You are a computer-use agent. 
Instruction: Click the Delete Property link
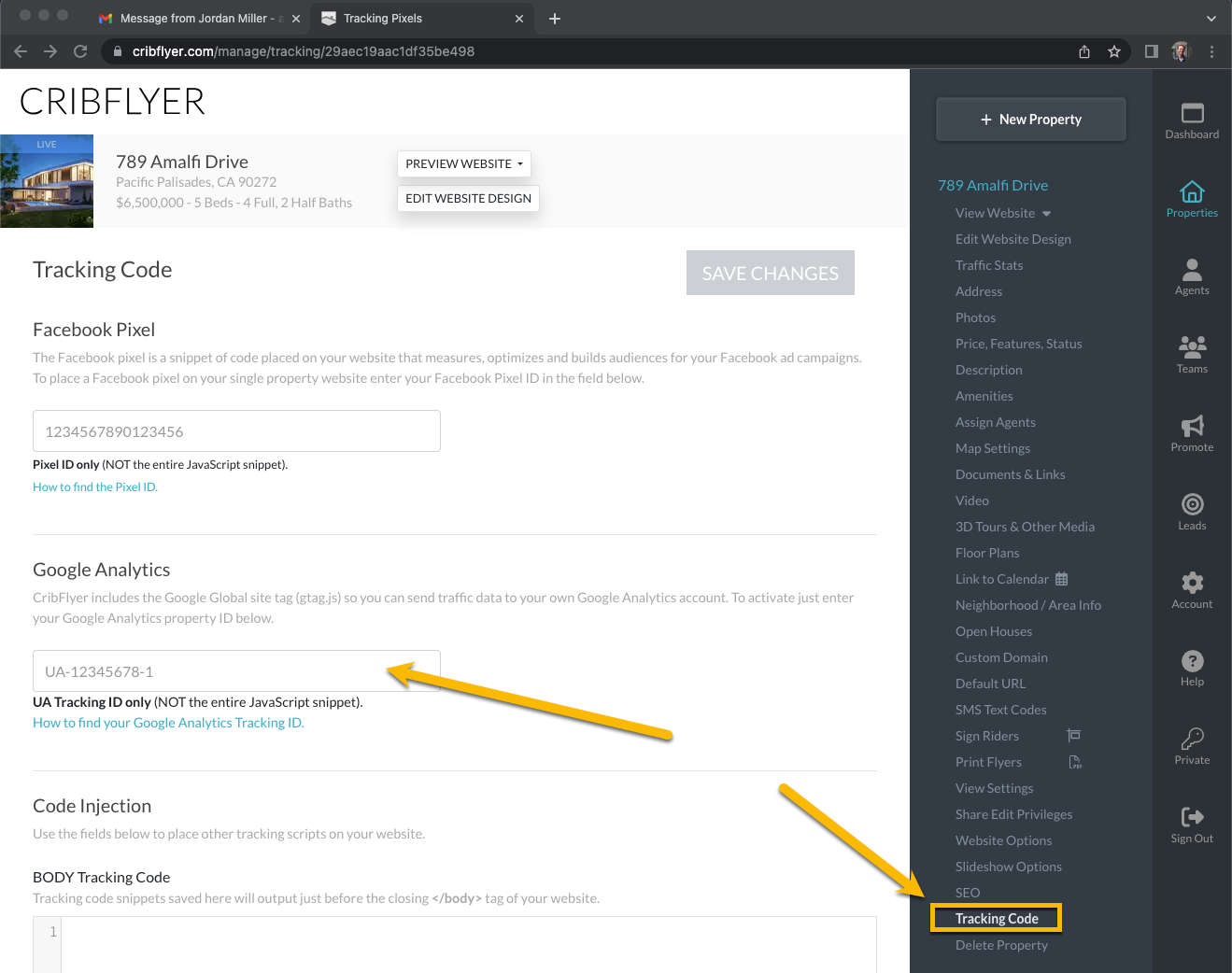point(1001,945)
